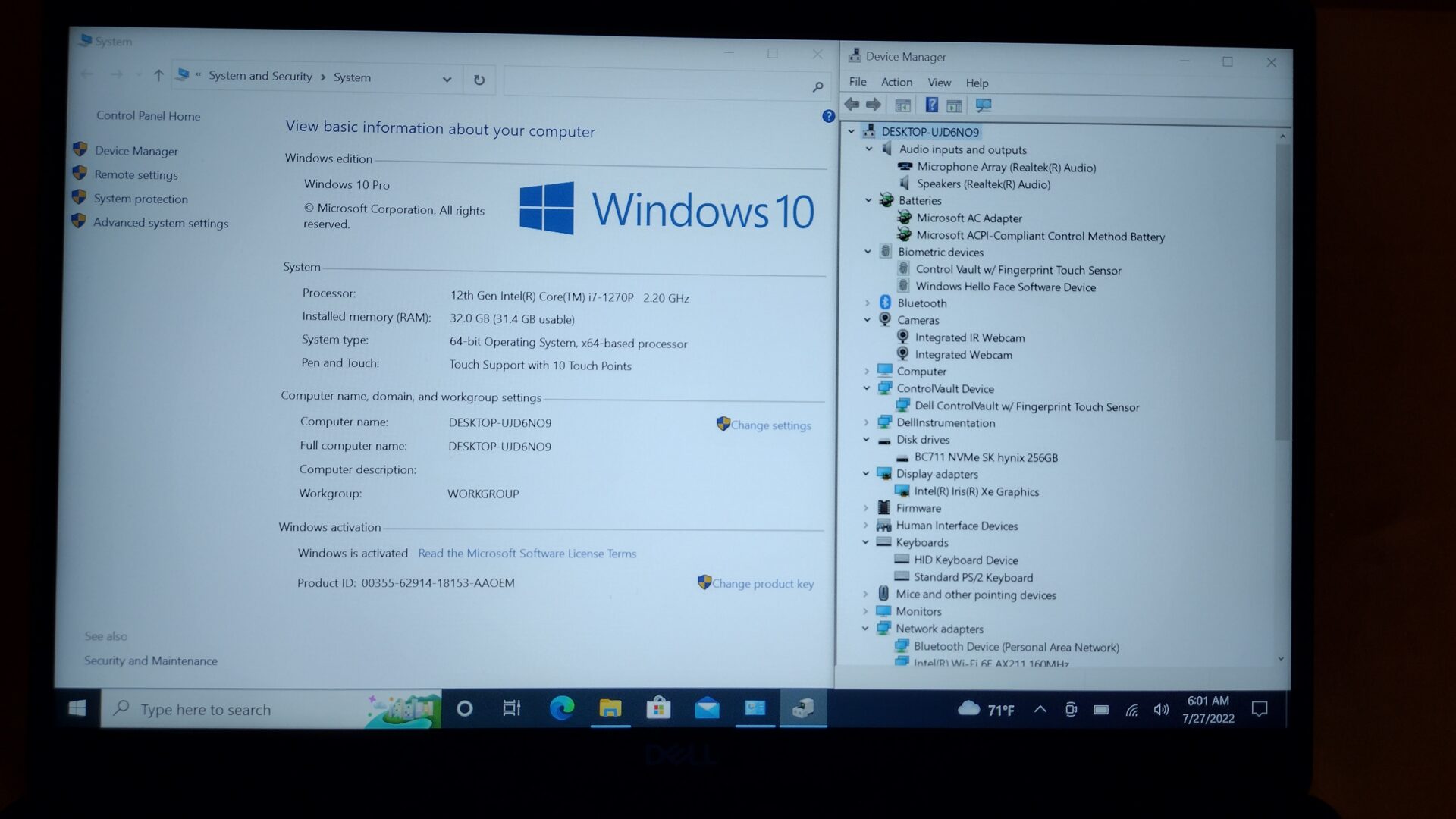Expand the Human Interface Devices node
This screenshot has width=1456, height=819.
pos(866,525)
